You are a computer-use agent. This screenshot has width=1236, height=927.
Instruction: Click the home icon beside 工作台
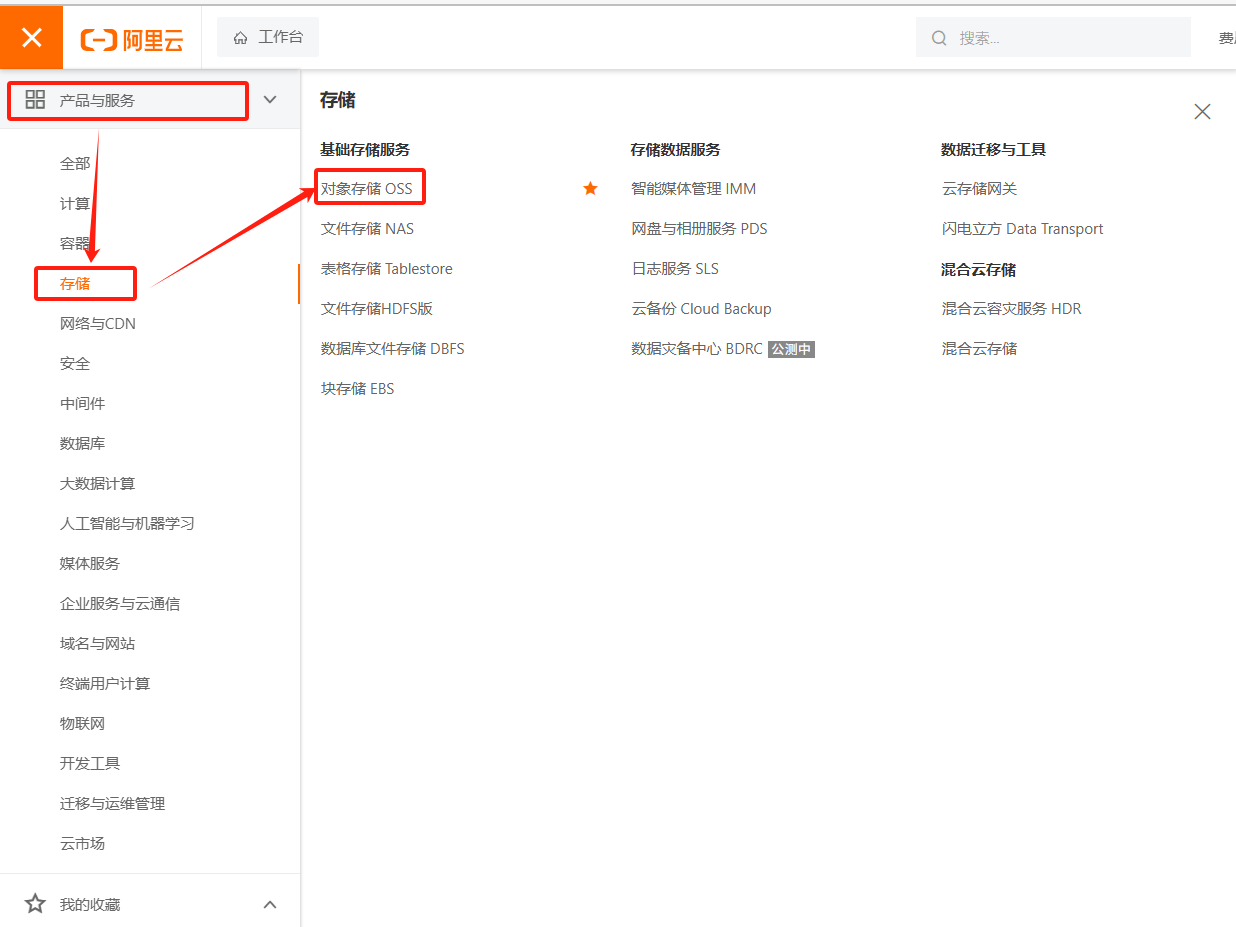click(240, 38)
